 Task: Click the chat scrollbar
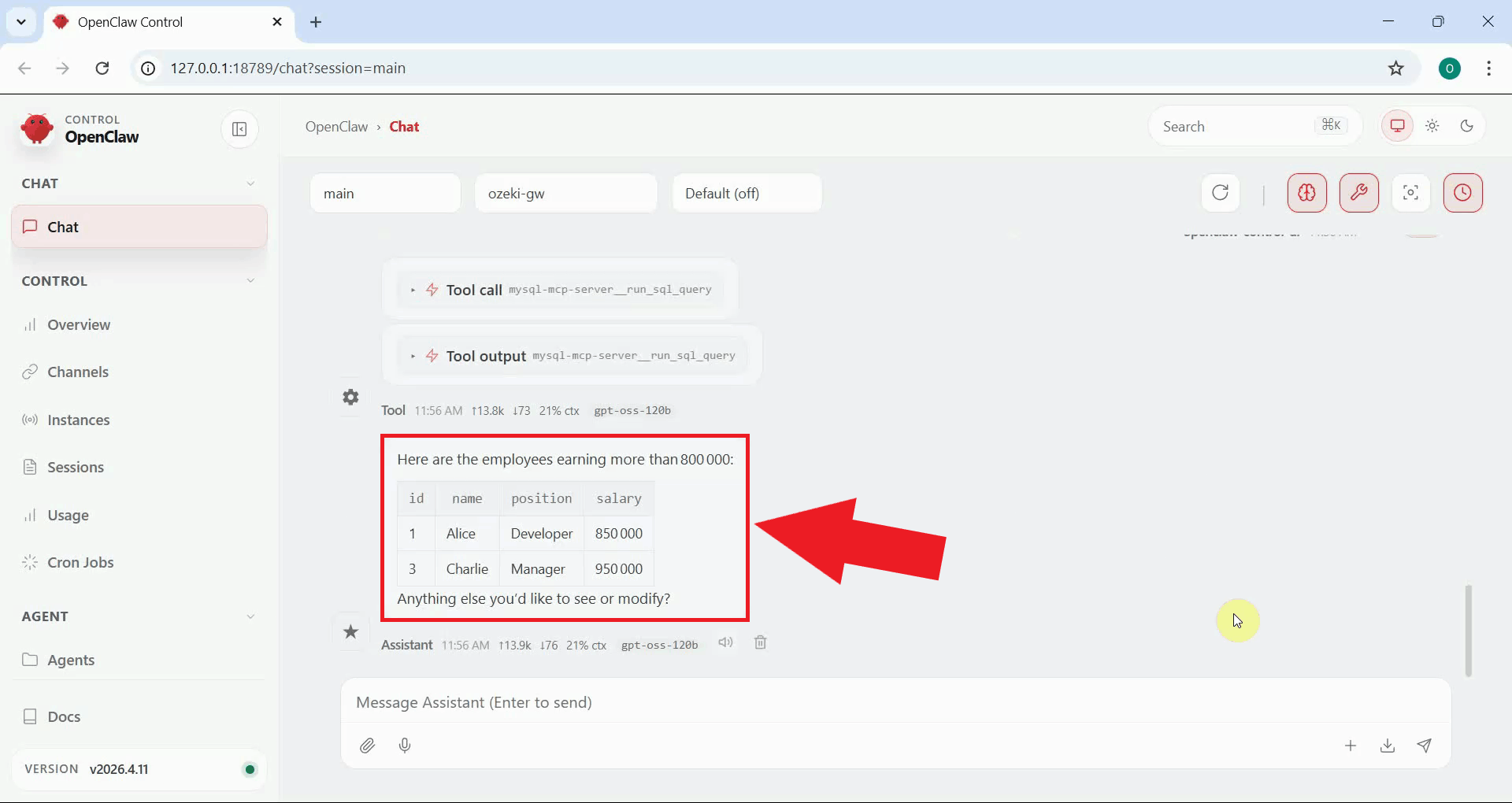(x=1468, y=630)
